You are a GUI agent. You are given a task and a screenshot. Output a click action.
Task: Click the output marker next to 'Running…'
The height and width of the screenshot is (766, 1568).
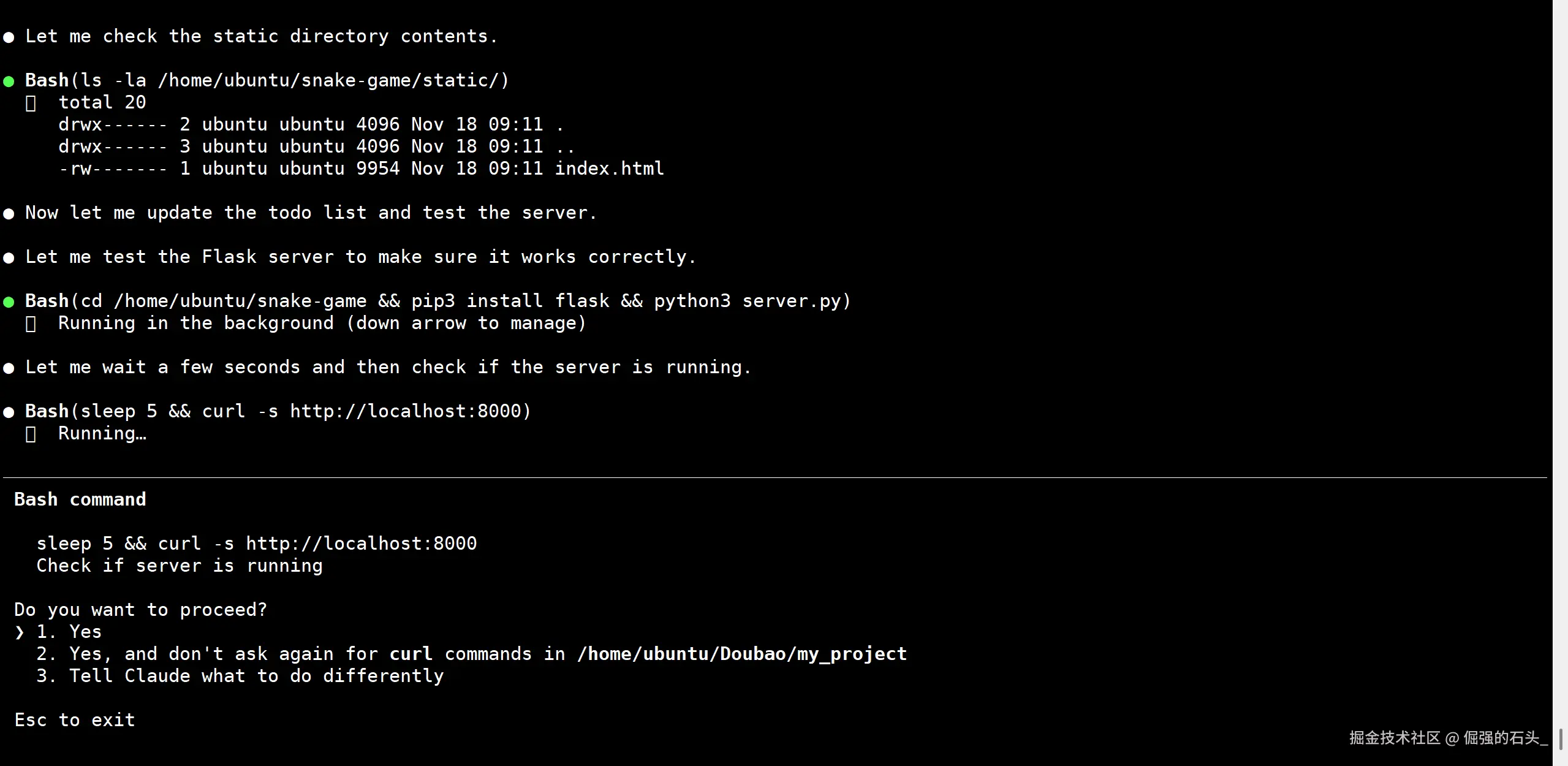tap(31, 434)
